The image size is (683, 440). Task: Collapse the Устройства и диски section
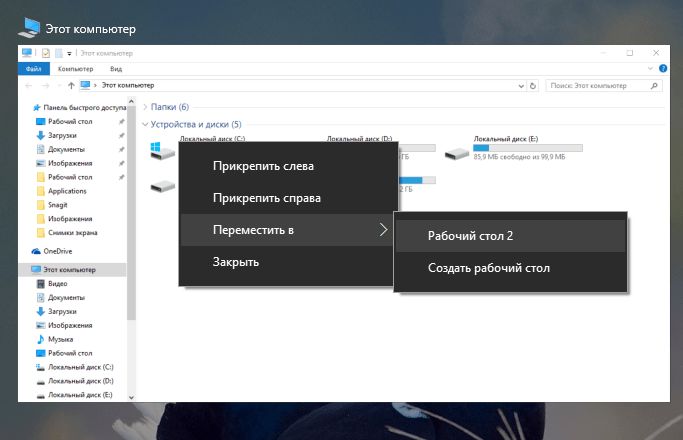pos(147,125)
